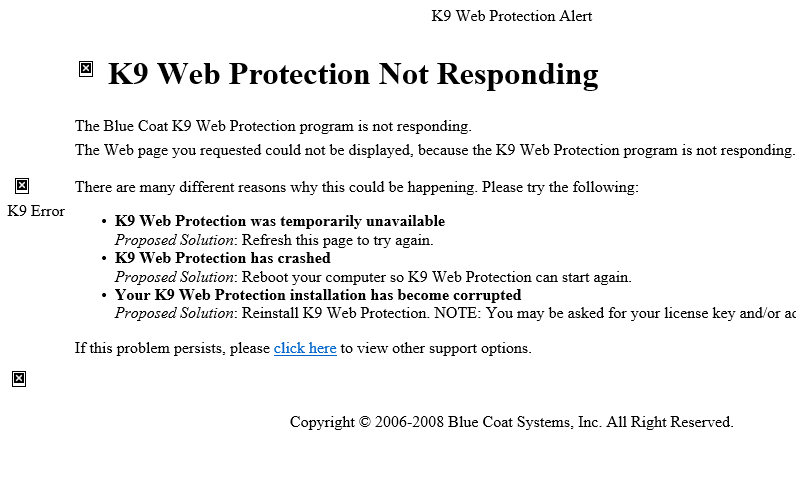
Task: Click the broken image icon above the copyright
Action: point(18,379)
